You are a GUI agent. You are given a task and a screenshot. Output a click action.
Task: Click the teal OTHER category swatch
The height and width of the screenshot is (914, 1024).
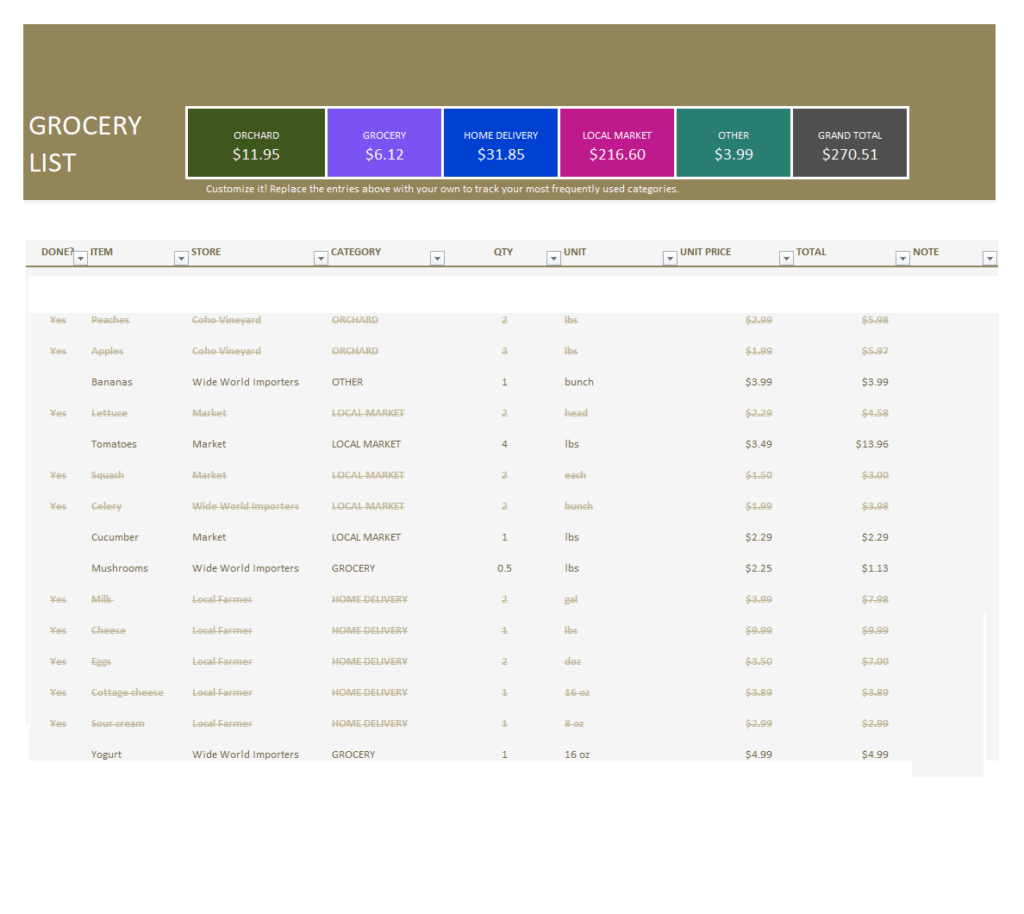point(733,142)
